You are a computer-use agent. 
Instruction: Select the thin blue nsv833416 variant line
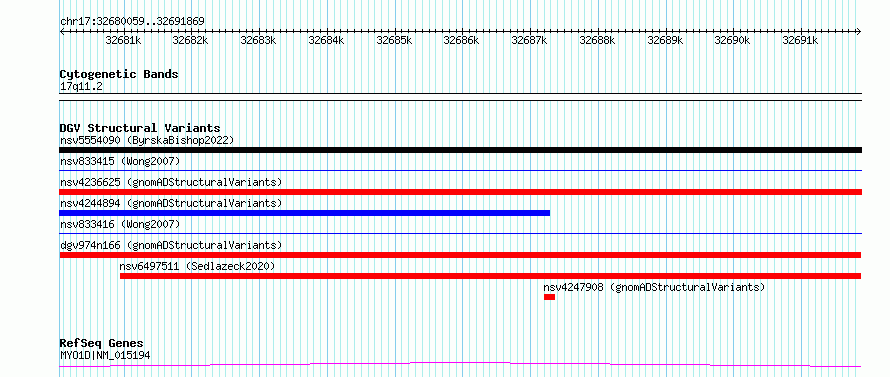460,233
